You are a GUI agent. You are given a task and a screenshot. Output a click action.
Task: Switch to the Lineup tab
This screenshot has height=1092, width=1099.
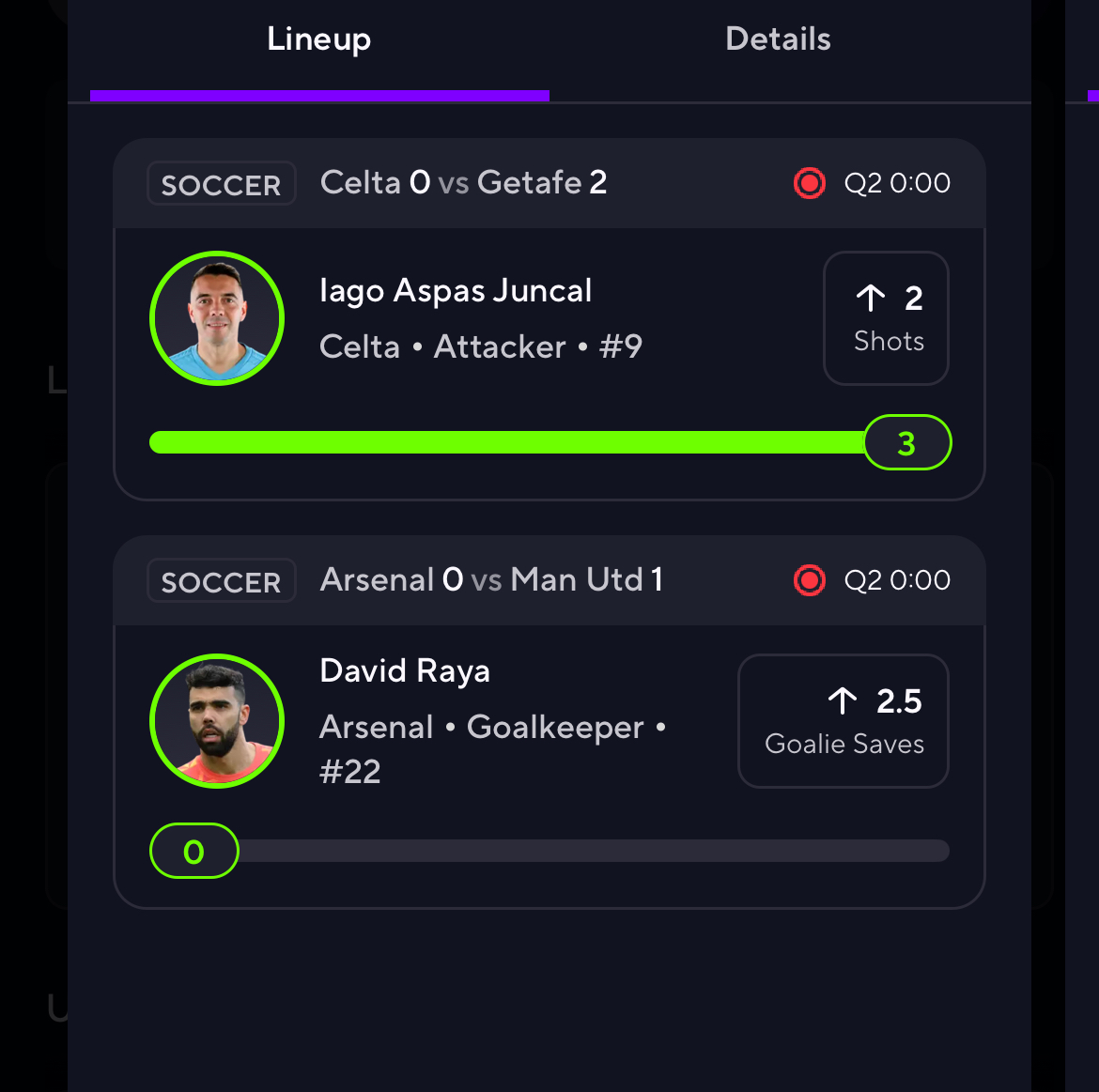[319, 39]
